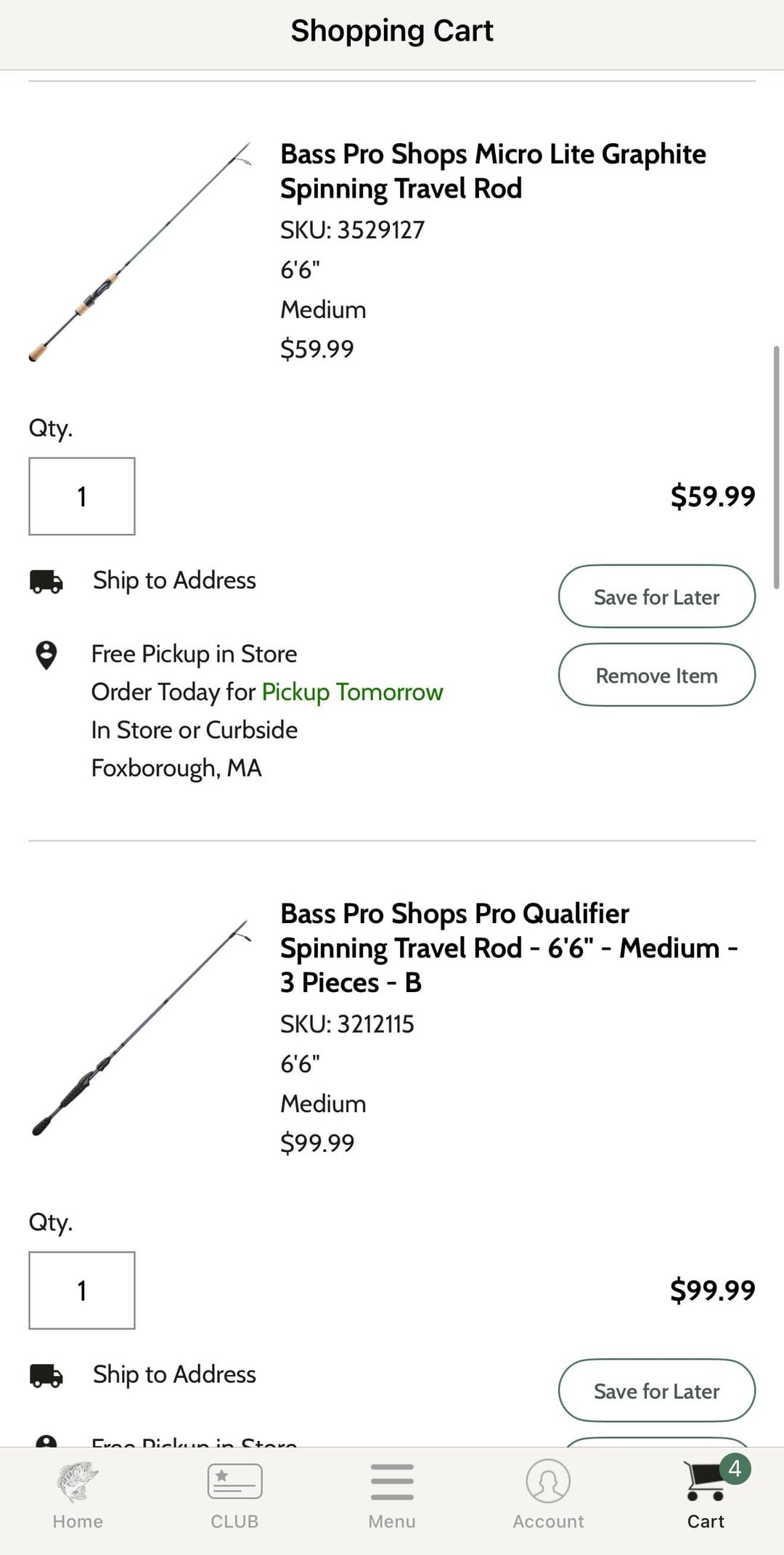Remove the Micro Lite Graphite rod item
The width and height of the screenshot is (784, 1555).
click(656, 675)
